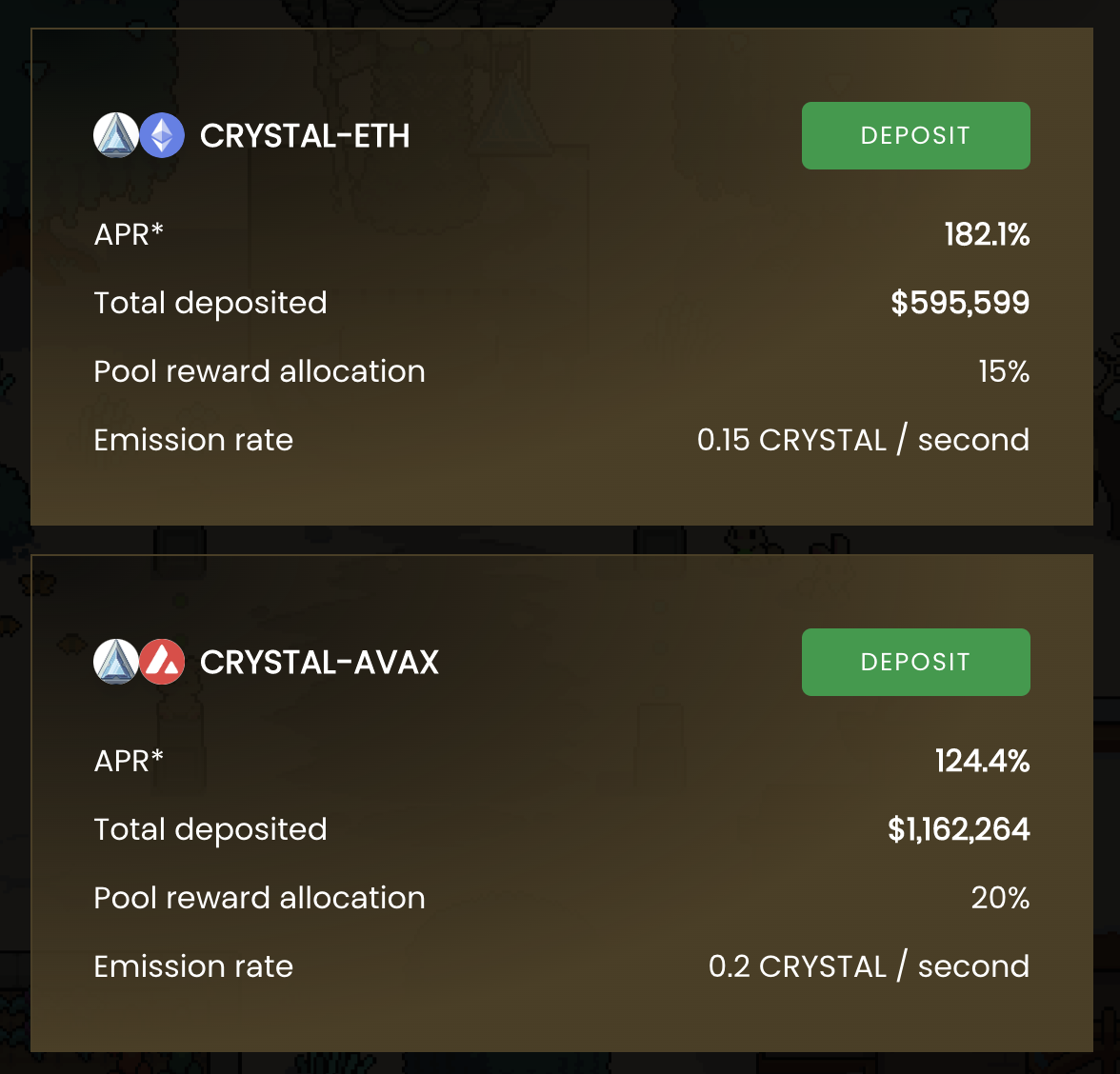Image resolution: width=1120 pixels, height=1074 pixels.
Task: Click the 182.1% APR value
Action: [x=987, y=234]
